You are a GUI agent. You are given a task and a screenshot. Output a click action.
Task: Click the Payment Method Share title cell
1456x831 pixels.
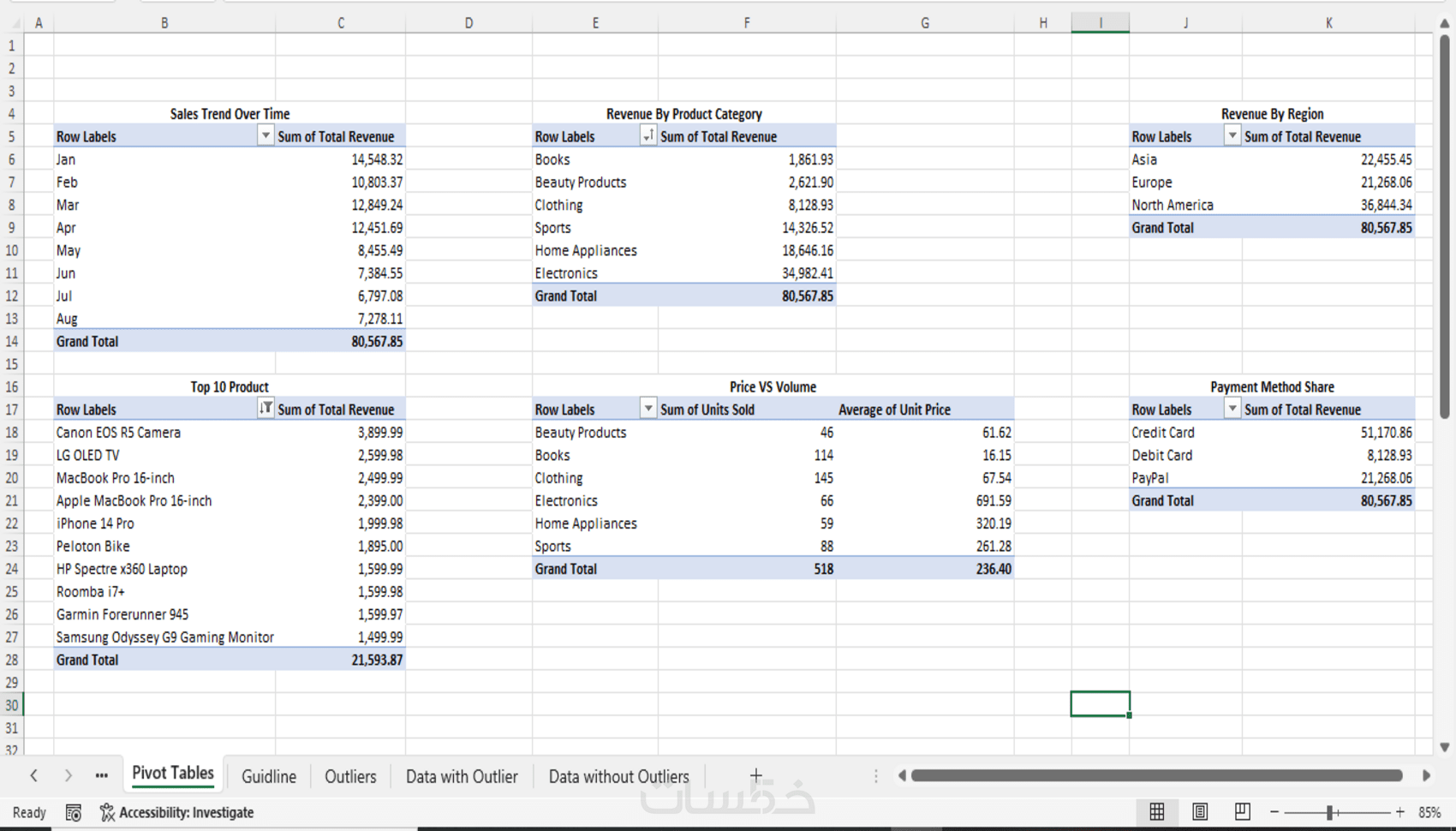pyautogui.click(x=1272, y=386)
